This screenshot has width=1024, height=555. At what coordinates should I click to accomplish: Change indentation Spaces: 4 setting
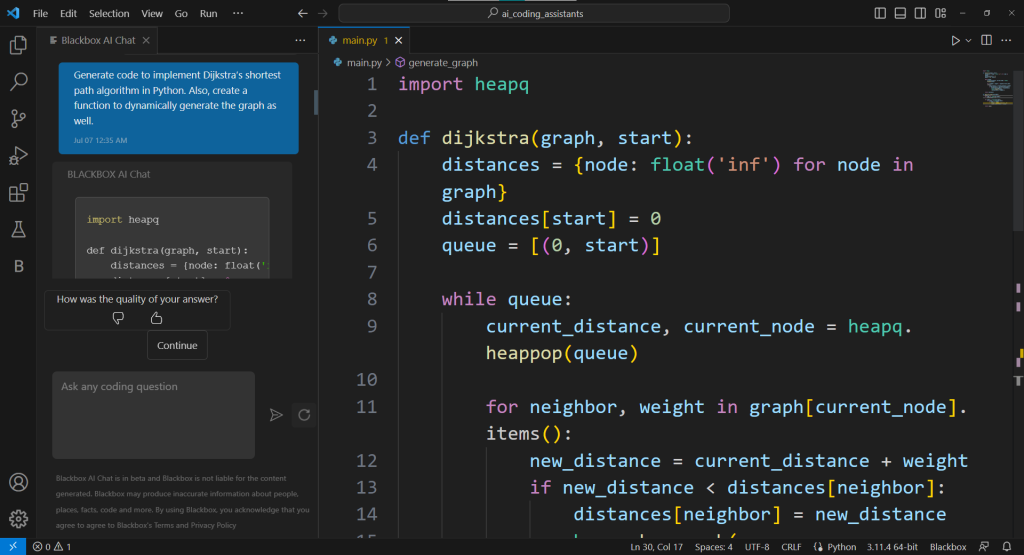[714, 547]
